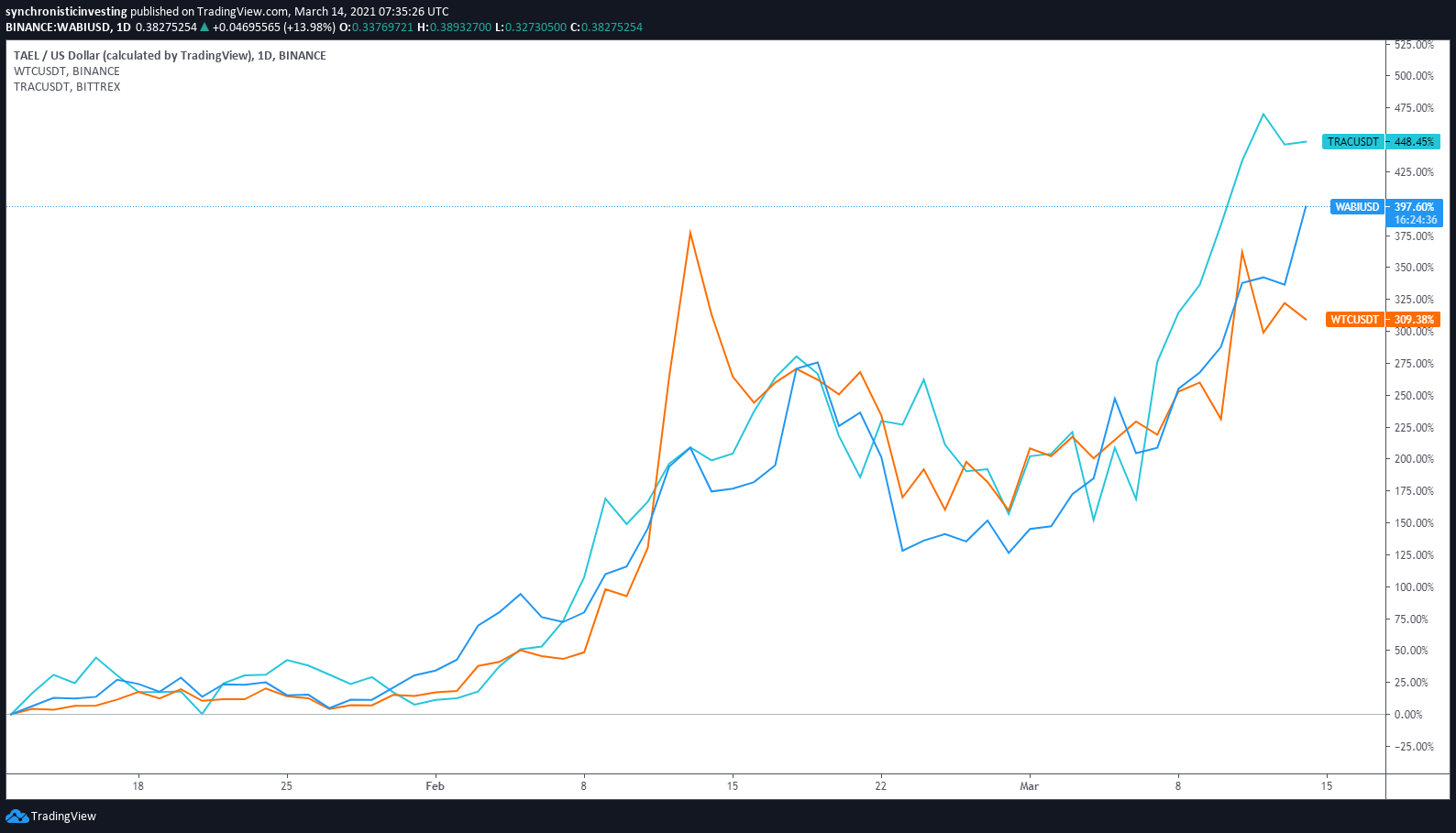
Task: Click the Mar label on time axis
Action: point(1029,786)
